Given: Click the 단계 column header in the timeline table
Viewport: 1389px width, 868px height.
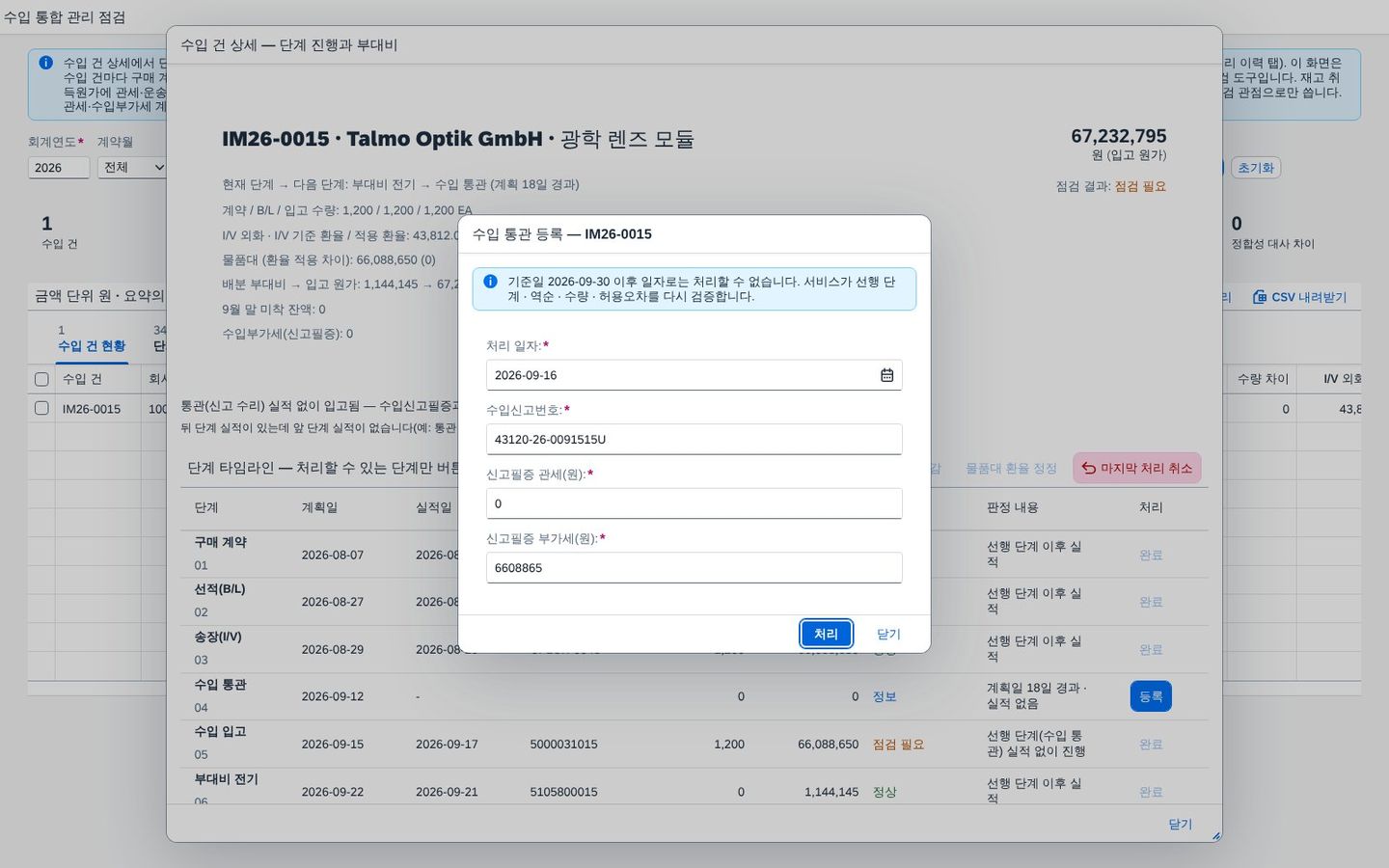Looking at the screenshot, I should (x=206, y=507).
